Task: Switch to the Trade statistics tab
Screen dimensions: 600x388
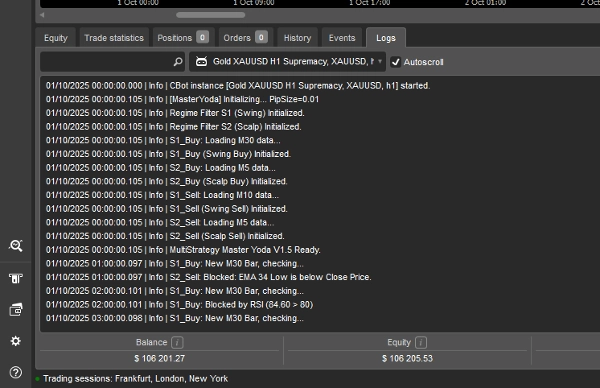Action: (114, 38)
